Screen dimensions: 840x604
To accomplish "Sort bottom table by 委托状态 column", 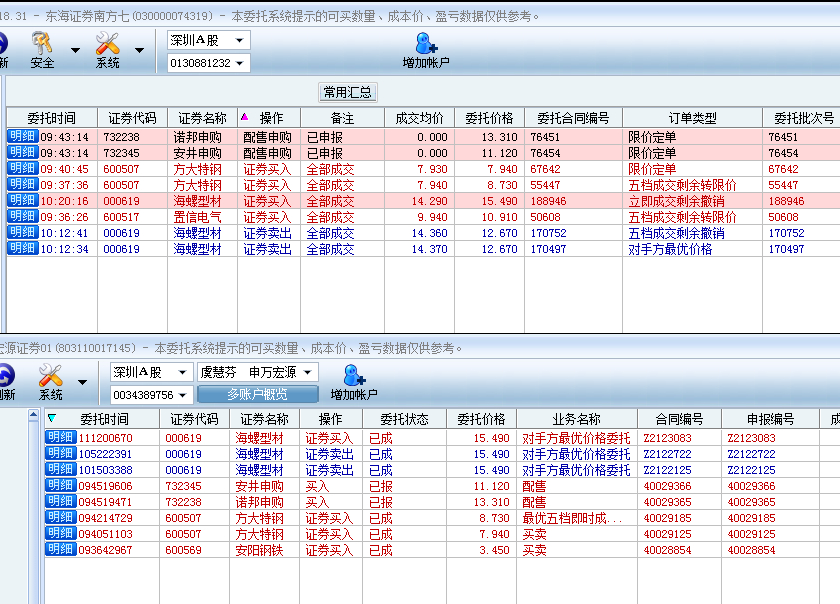I will 404,419.
